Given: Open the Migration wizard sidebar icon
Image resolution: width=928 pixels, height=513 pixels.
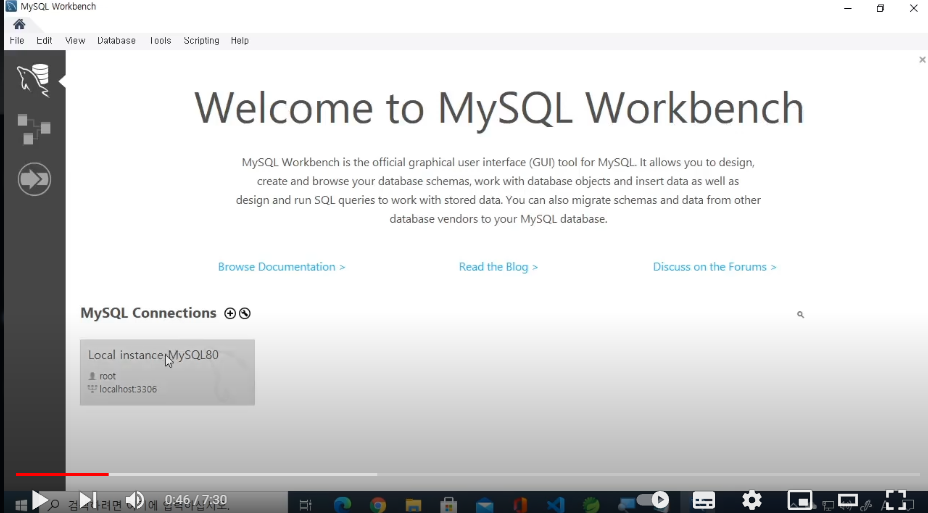Looking at the screenshot, I should (34, 179).
